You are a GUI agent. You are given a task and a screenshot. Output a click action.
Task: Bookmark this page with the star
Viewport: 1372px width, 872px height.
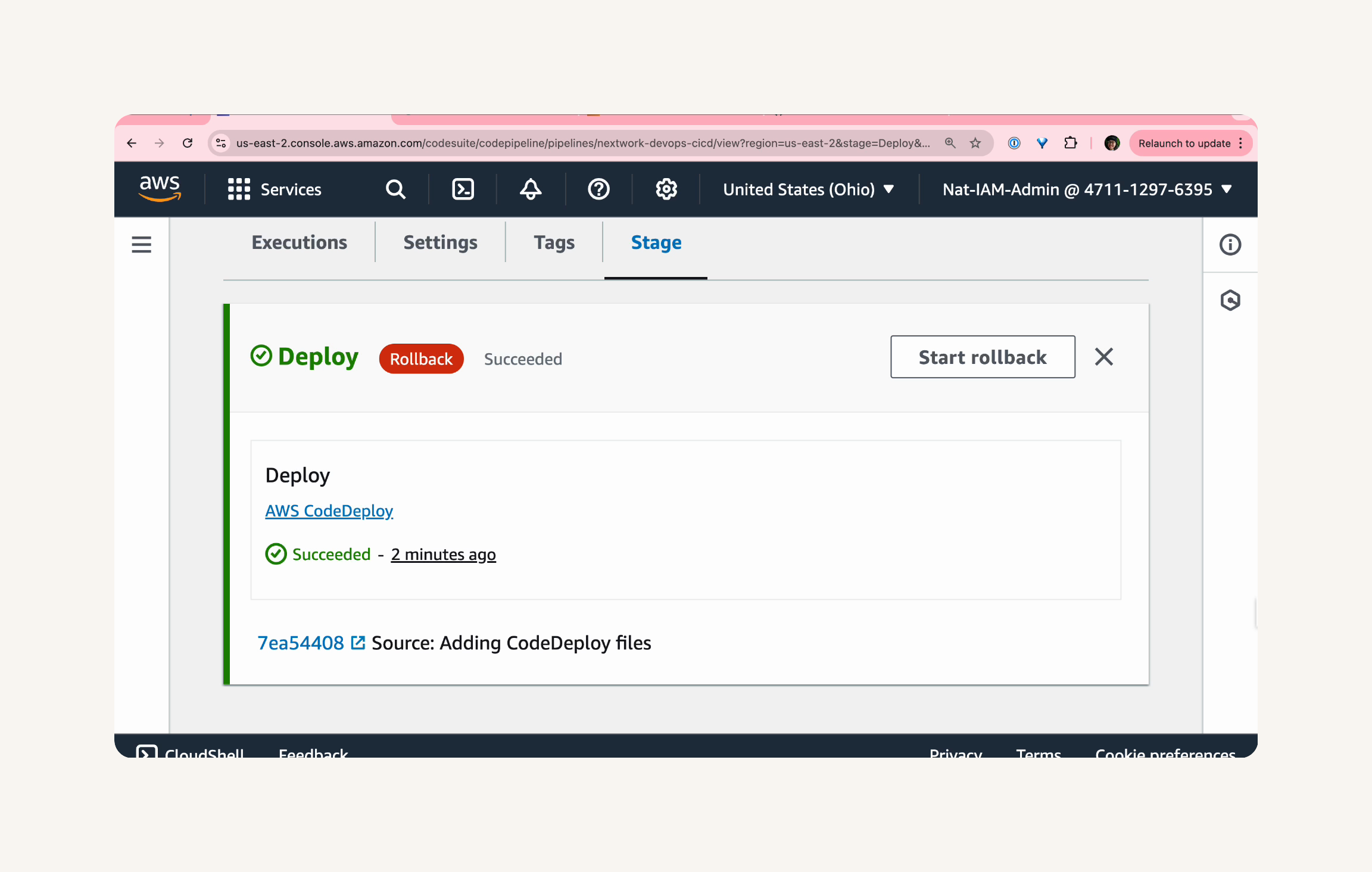pyautogui.click(x=975, y=143)
